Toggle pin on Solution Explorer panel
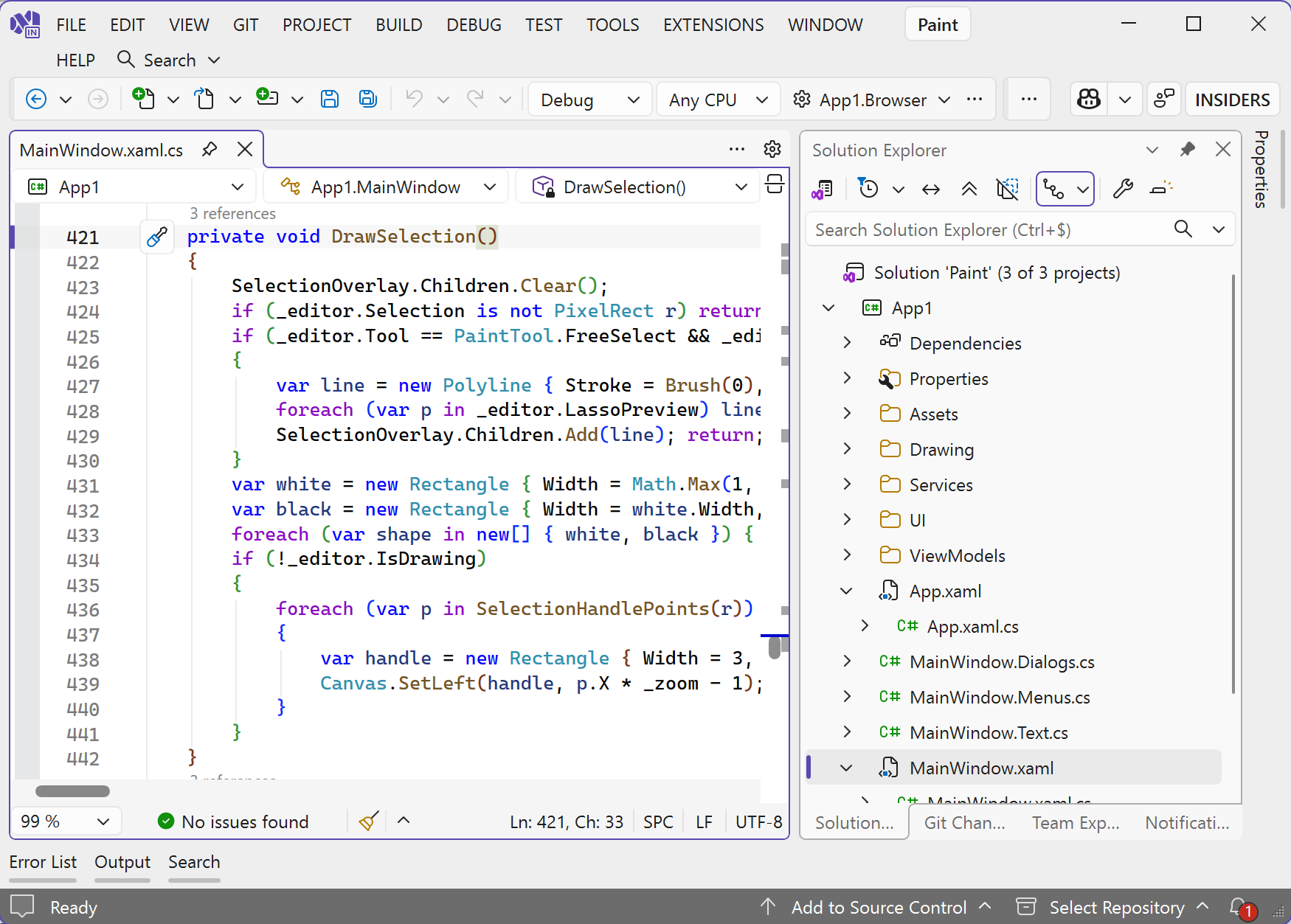The width and height of the screenshot is (1291, 924). pyautogui.click(x=1187, y=150)
